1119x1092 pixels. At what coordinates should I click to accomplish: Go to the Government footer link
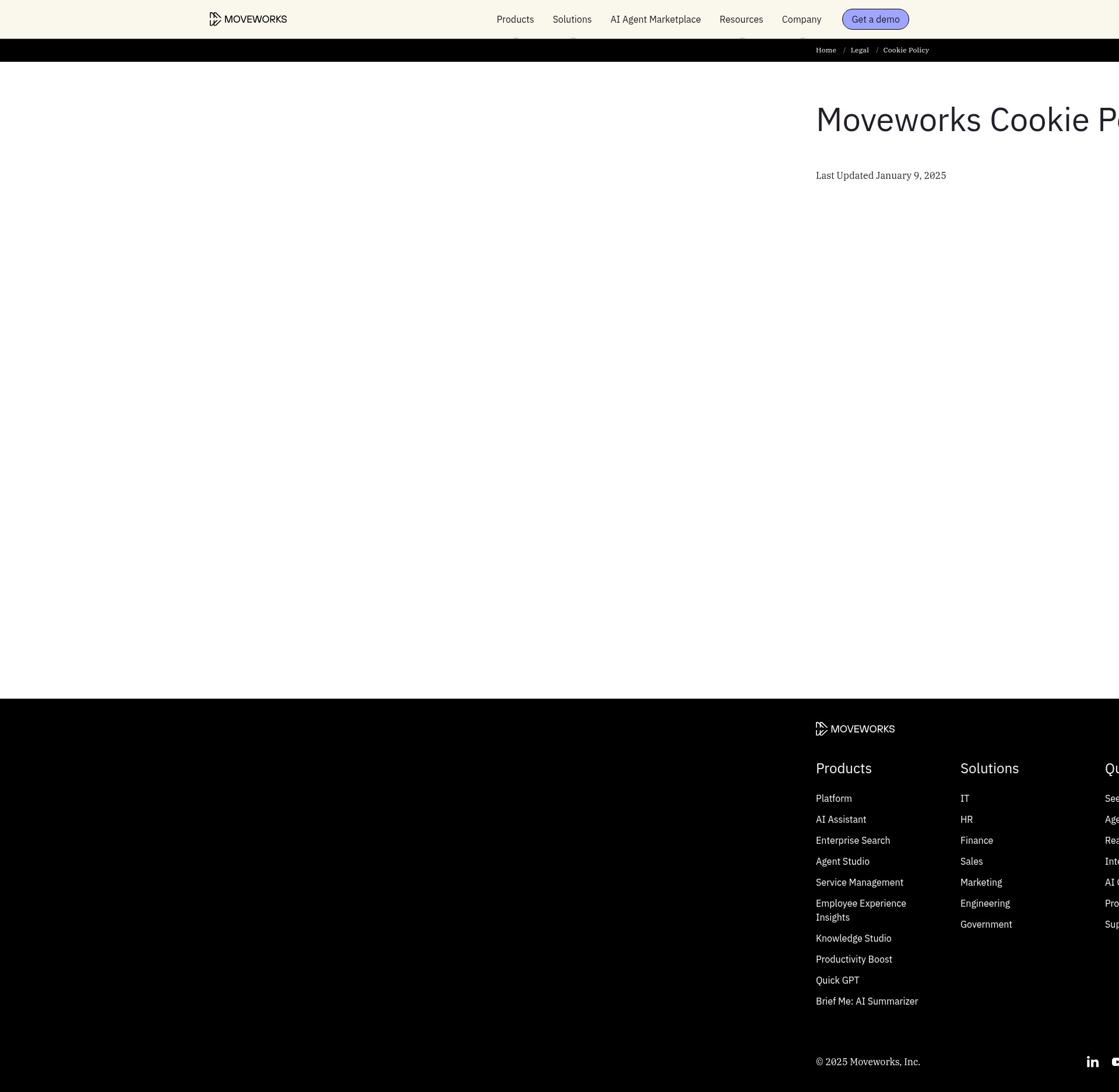(986, 924)
